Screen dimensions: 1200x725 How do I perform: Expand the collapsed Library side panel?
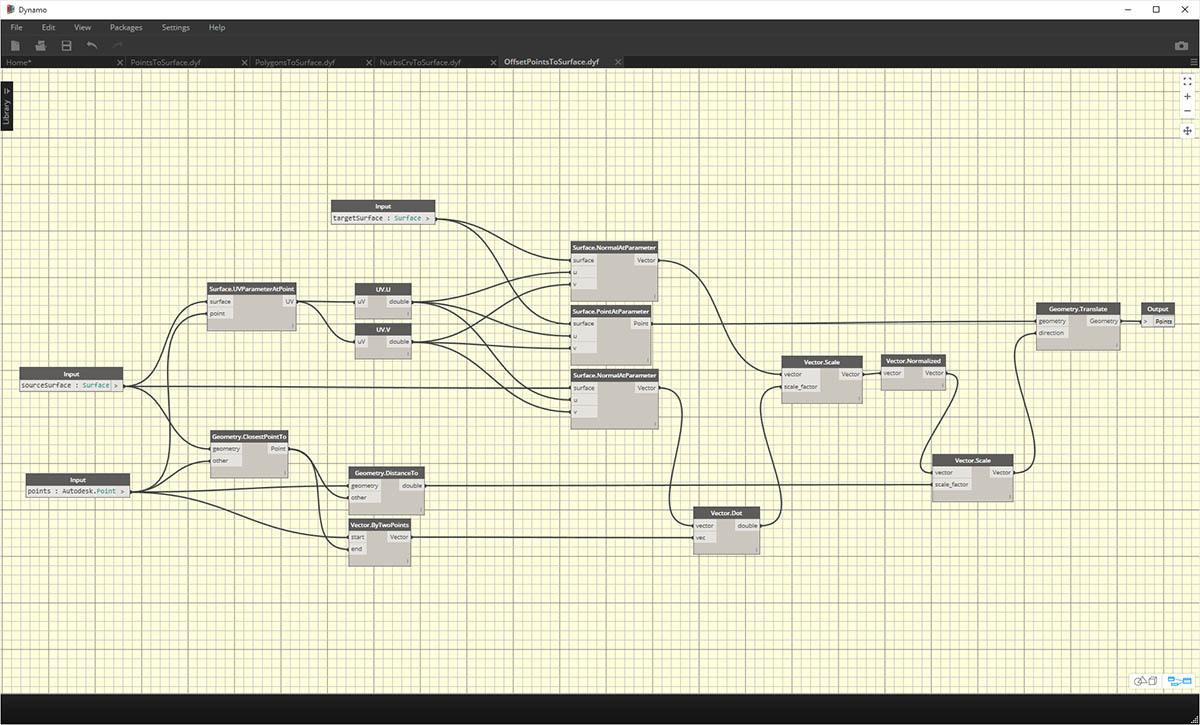click(7, 102)
